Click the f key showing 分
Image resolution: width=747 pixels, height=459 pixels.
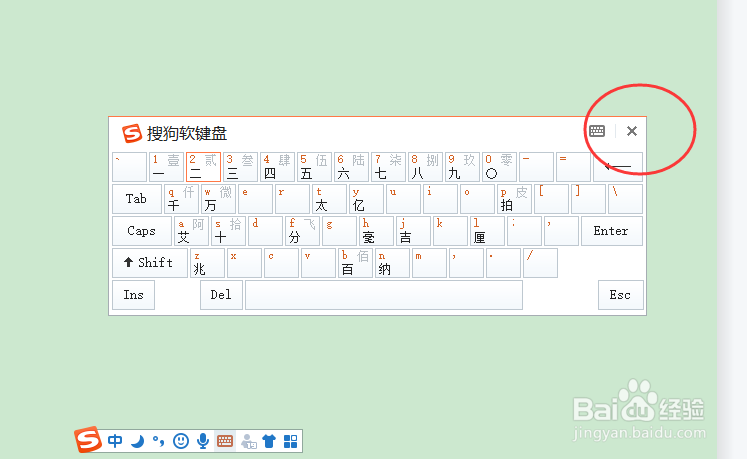click(302, 231)
